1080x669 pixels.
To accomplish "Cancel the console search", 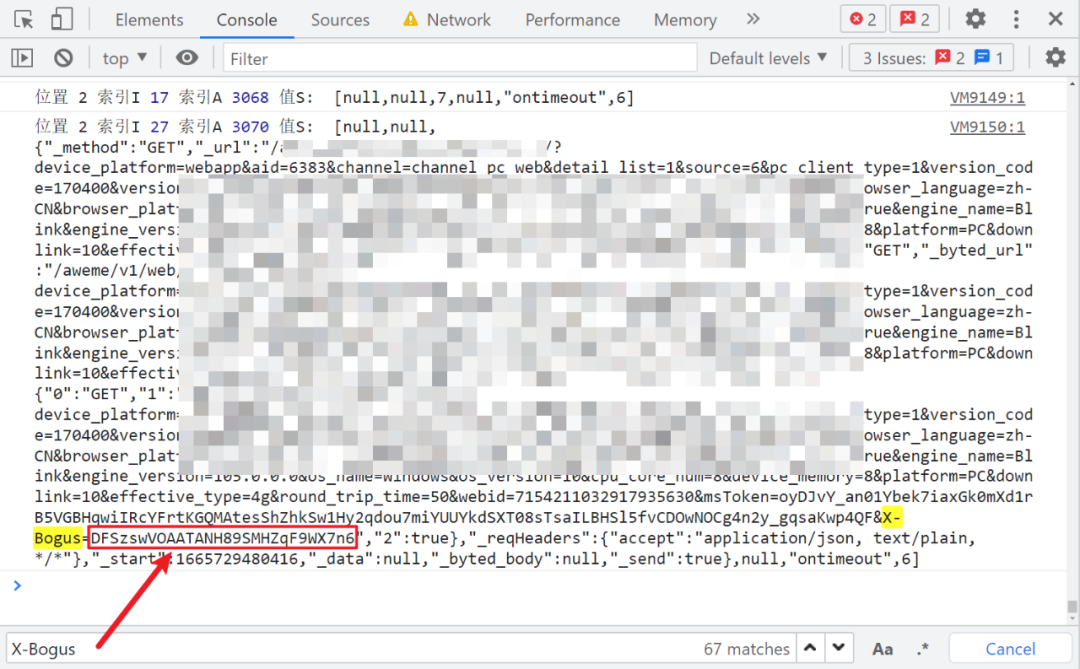I will coord(1010,648).
